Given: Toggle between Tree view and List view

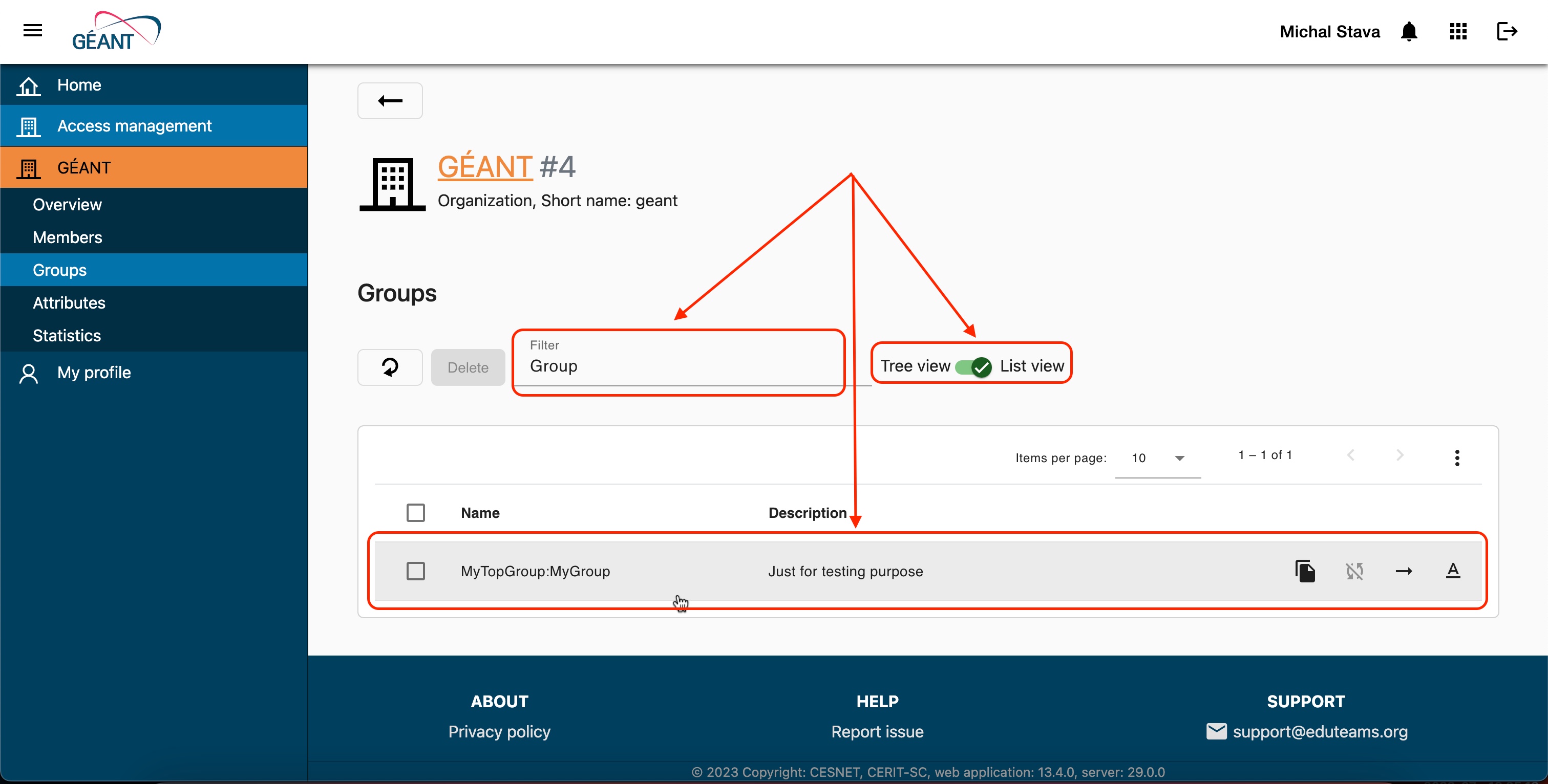Looking at the screenshot, I should (x=973, y=366).
